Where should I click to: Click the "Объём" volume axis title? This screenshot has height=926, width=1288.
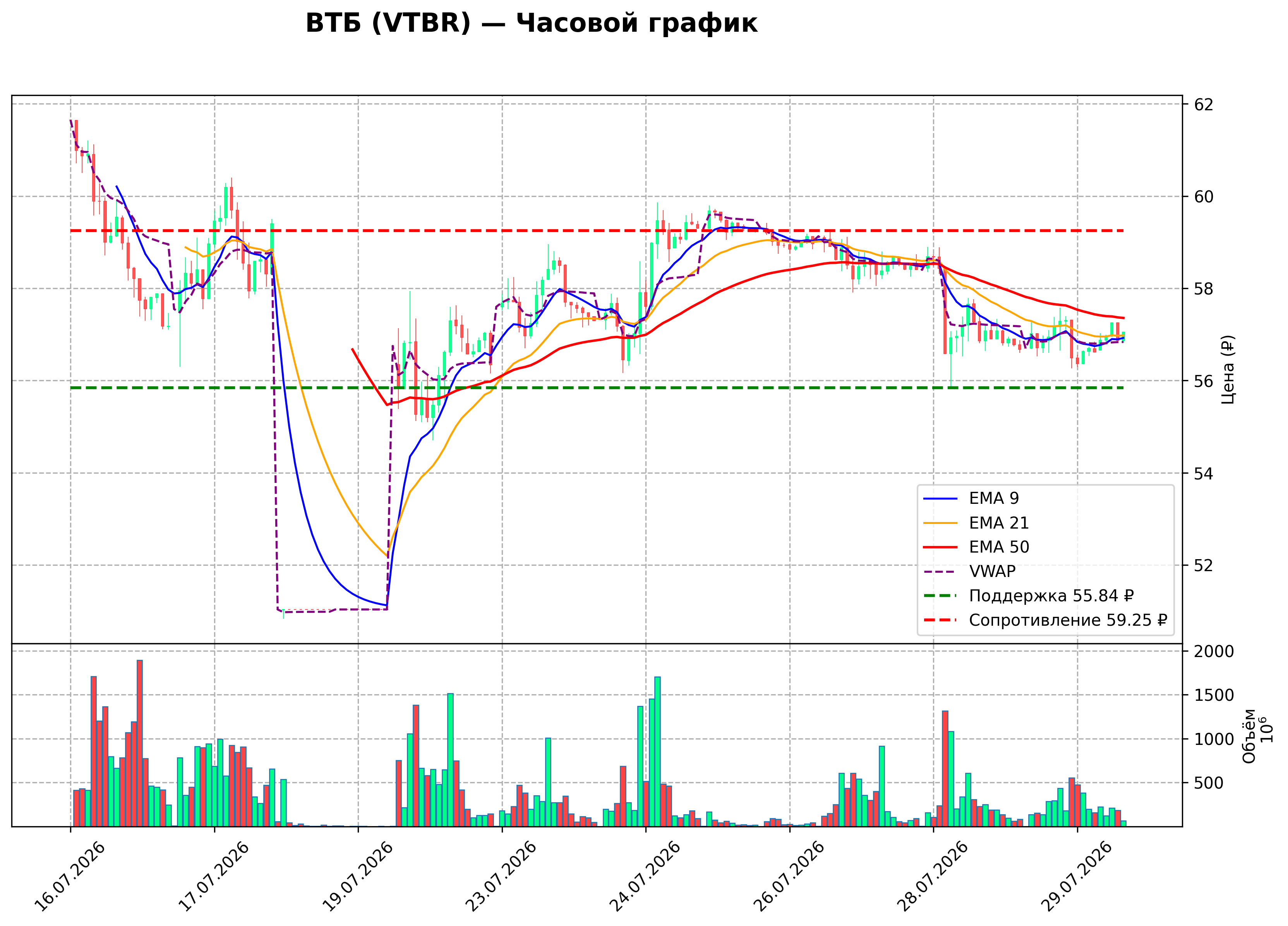[1249, 736]
